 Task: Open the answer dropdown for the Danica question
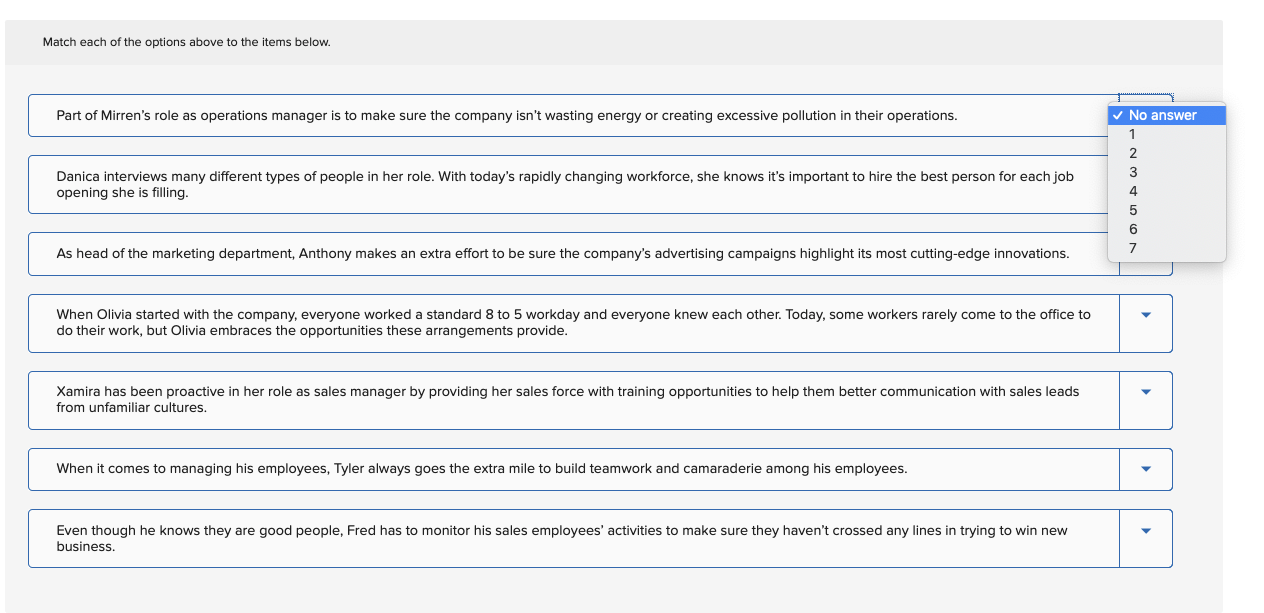click(1145, 184)
